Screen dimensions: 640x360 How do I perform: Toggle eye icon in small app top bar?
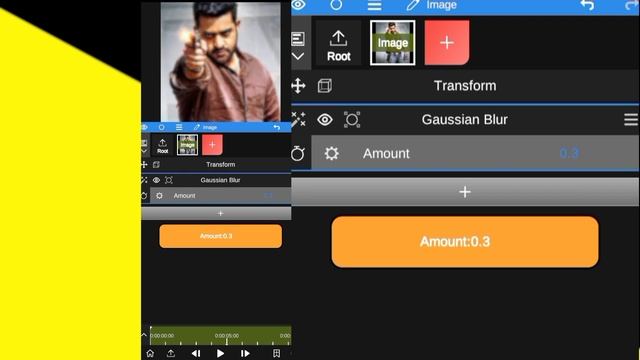click(x=144, y=127)
